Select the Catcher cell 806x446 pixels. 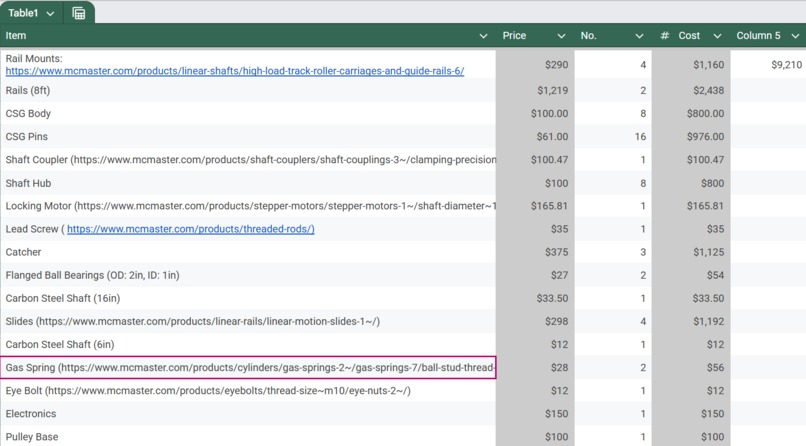click(x=248, y=252)
